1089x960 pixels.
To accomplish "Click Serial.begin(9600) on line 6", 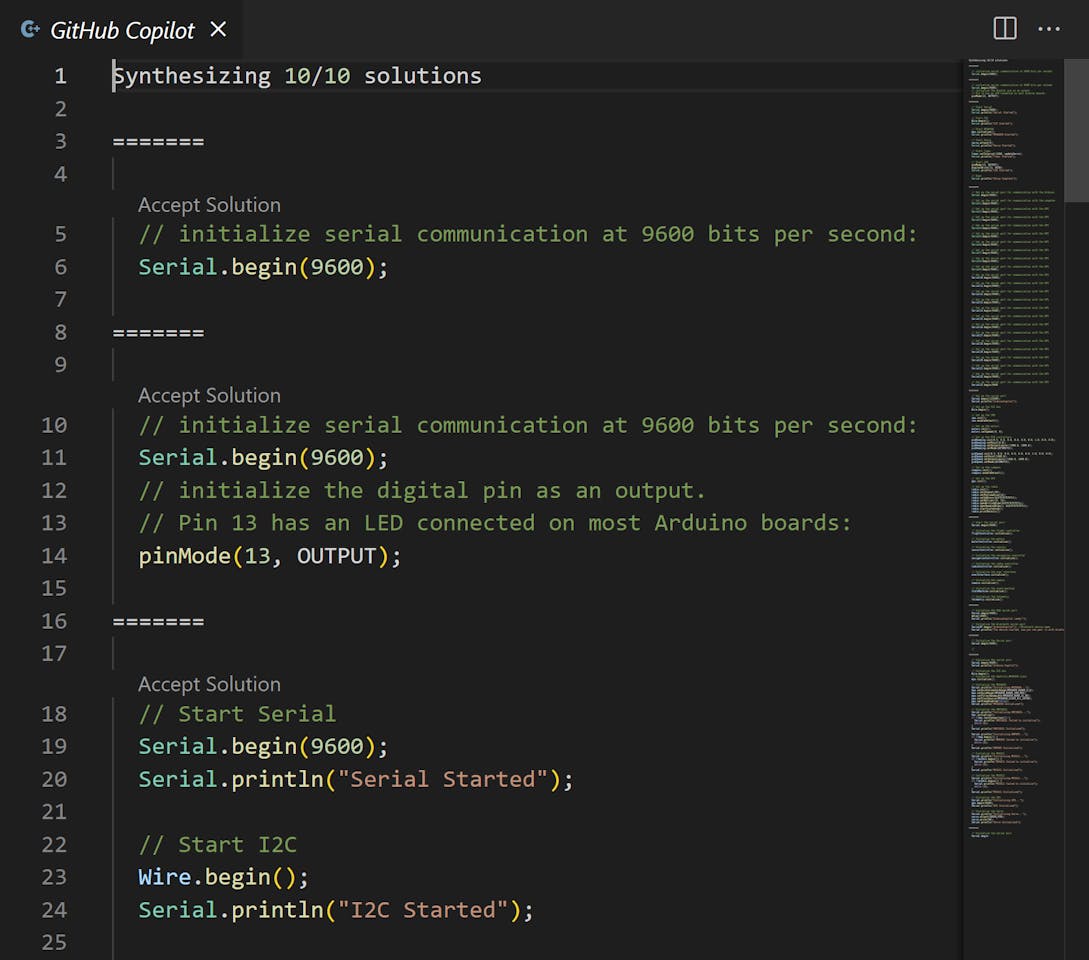I will point(262,267).
